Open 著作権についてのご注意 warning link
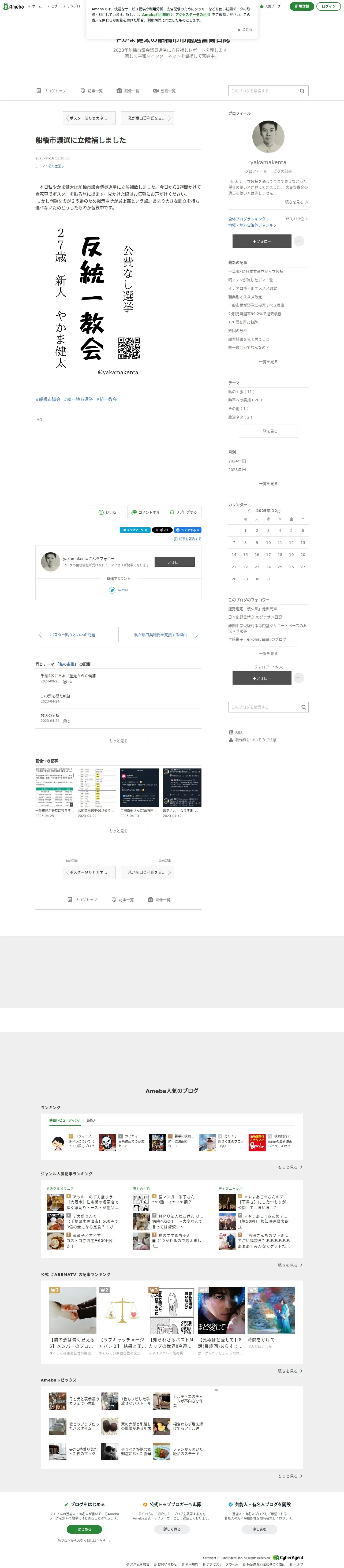The height and width of the screenshot is (1568, 344). 253,740
